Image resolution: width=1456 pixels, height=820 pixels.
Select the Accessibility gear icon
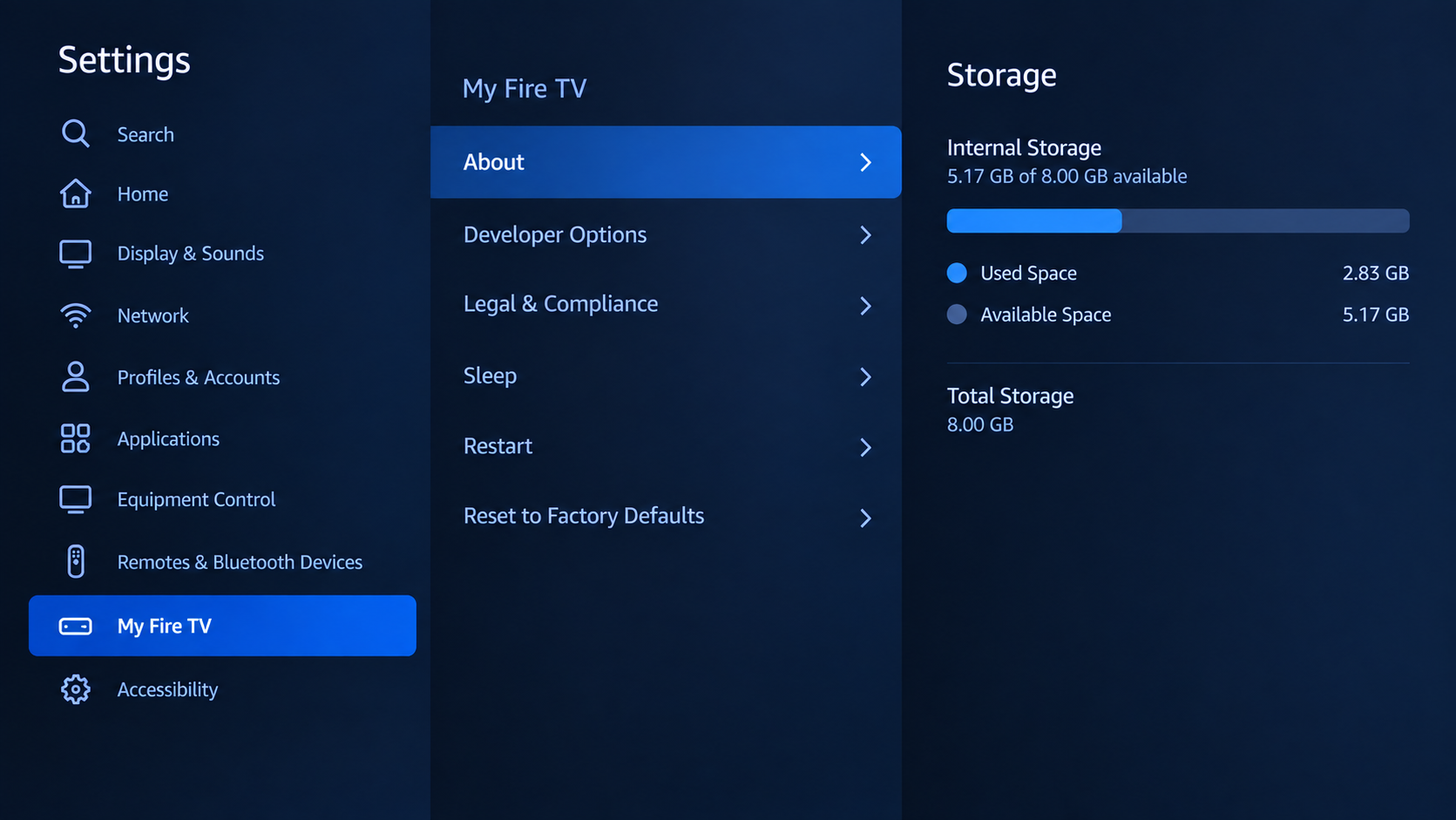75,689
